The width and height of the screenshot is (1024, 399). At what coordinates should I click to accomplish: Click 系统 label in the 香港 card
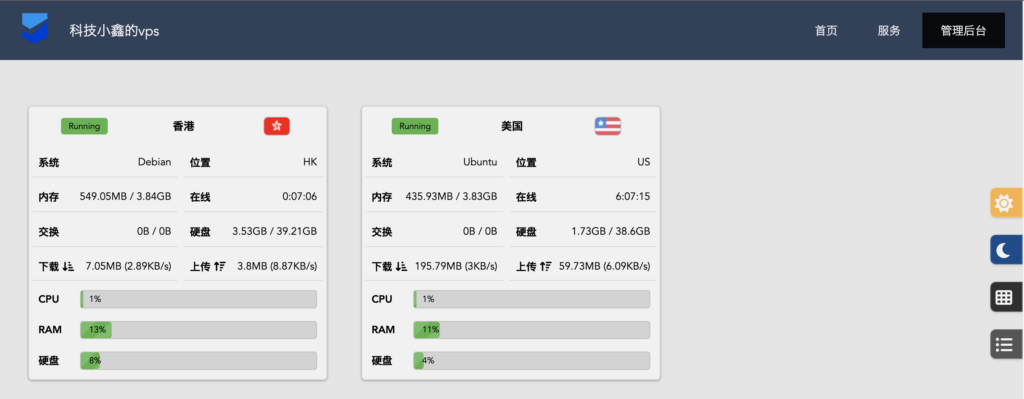[x=49, y=163]
